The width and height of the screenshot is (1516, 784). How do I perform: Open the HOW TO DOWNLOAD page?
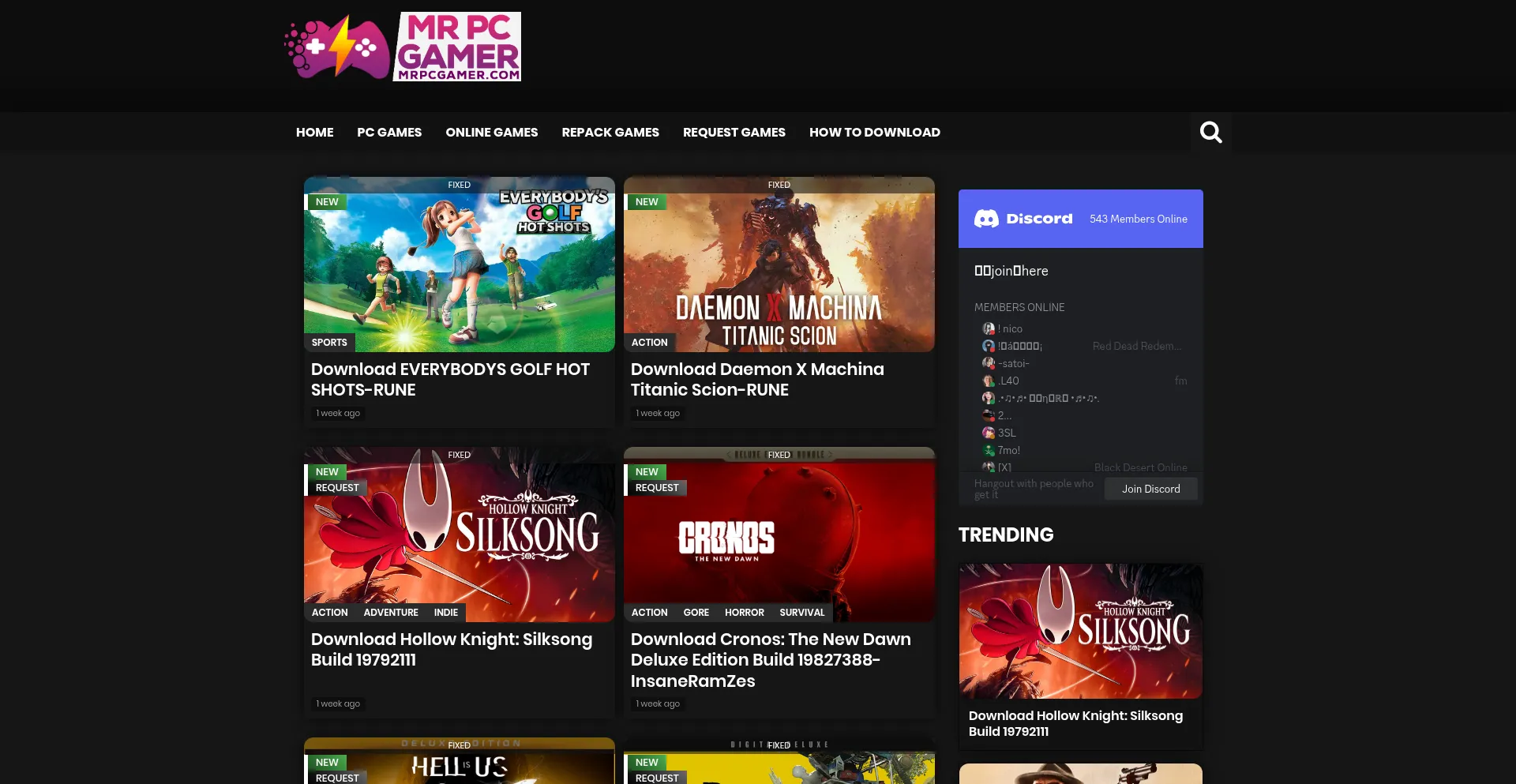[x=875, y=132]
